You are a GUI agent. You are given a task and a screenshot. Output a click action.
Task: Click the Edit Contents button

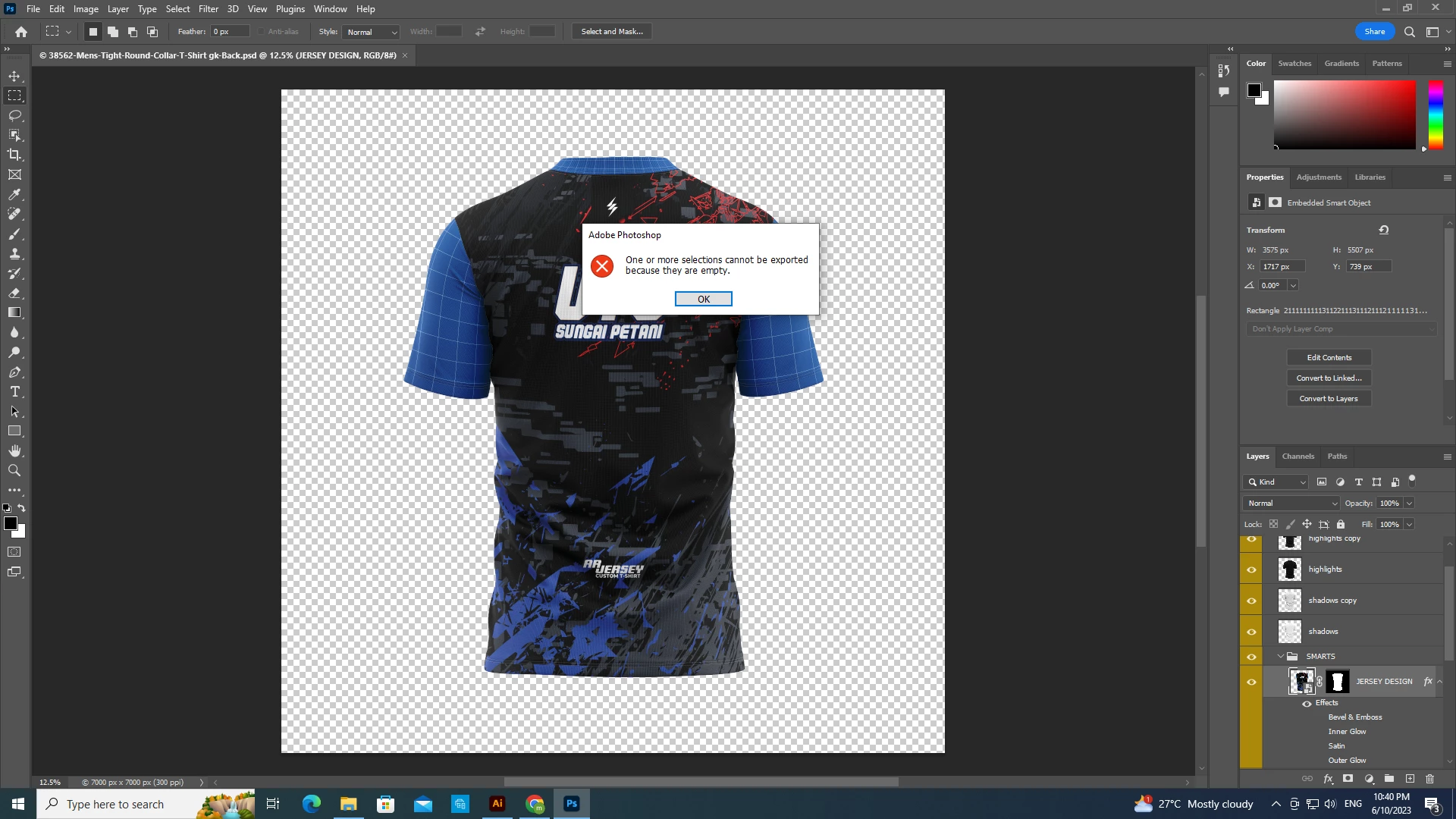coord(1329,358)
